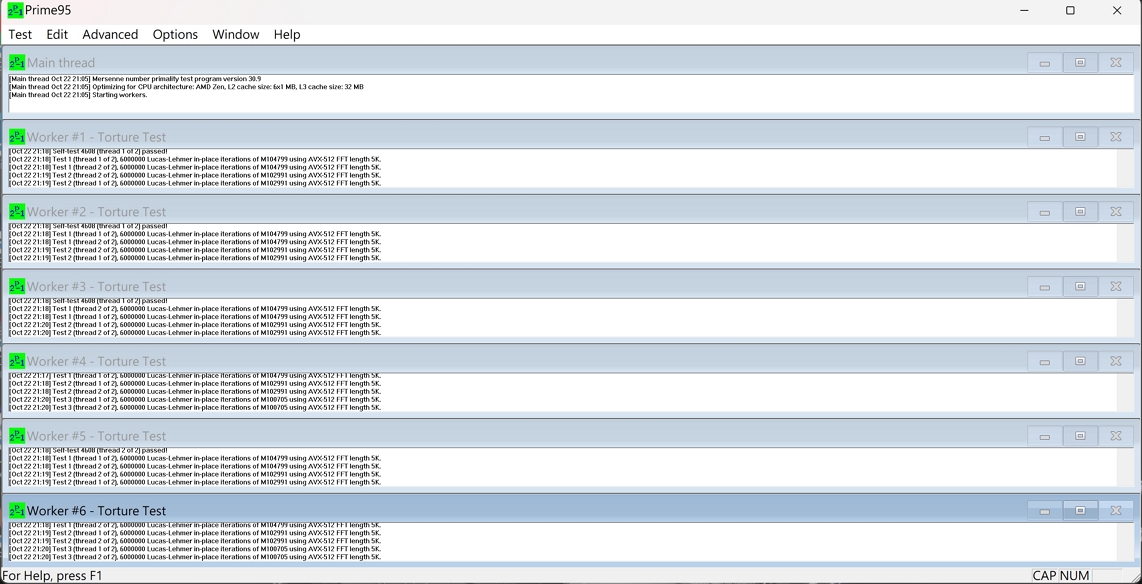Click the Worker #3 window icon
The image size is (1142, 584).
pos(17,286)
